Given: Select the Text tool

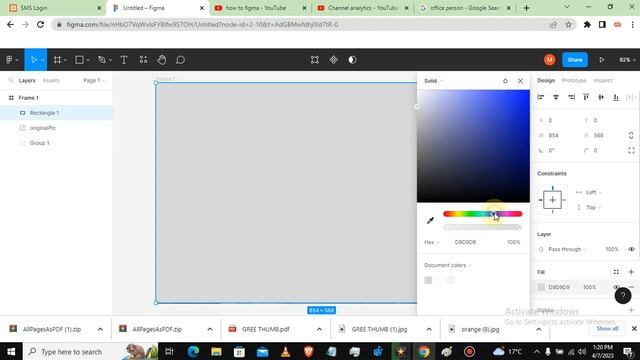Looking at the screenshot, I should (124, 60).
